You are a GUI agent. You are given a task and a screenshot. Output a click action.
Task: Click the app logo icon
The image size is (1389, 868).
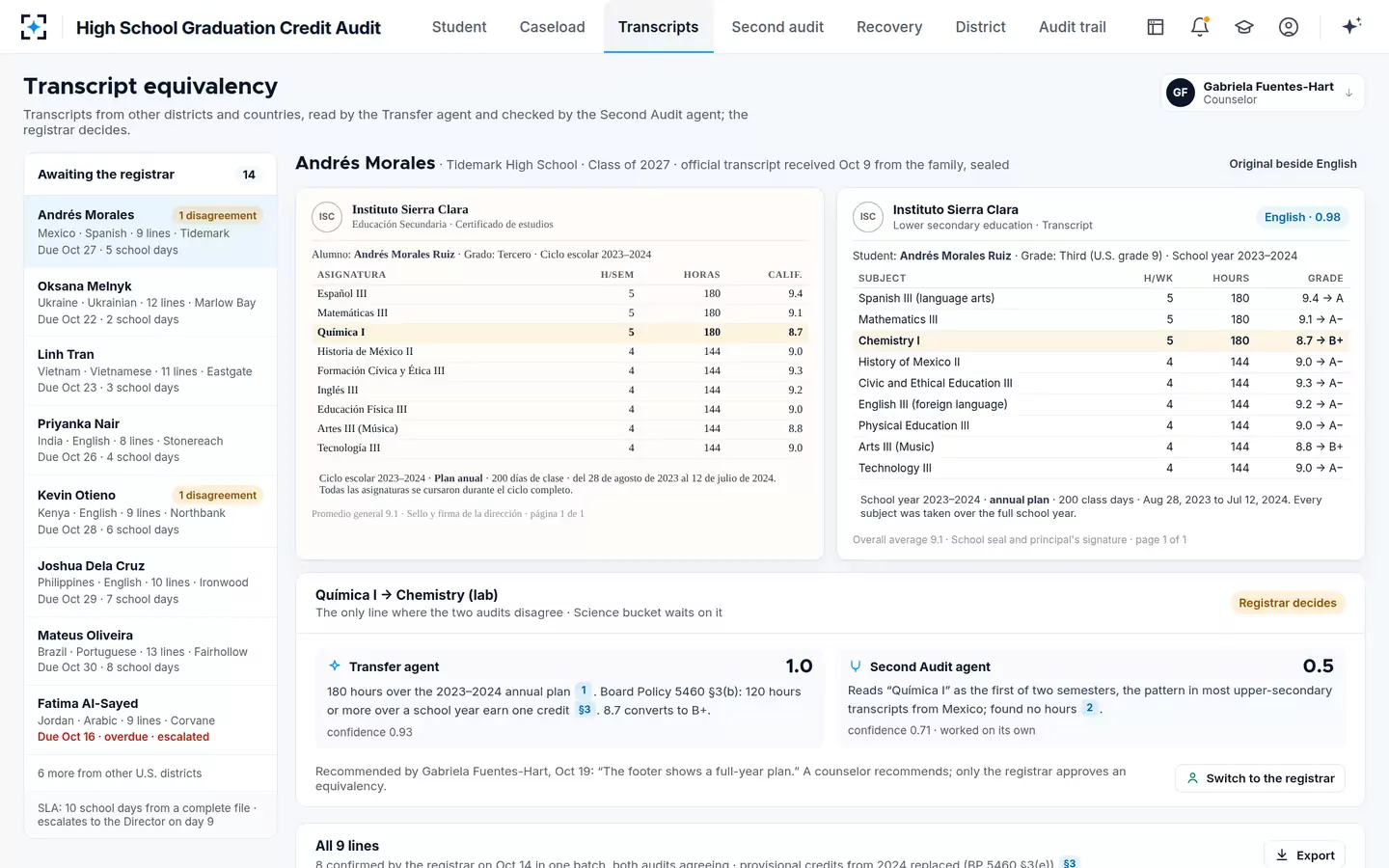(34, 27)
